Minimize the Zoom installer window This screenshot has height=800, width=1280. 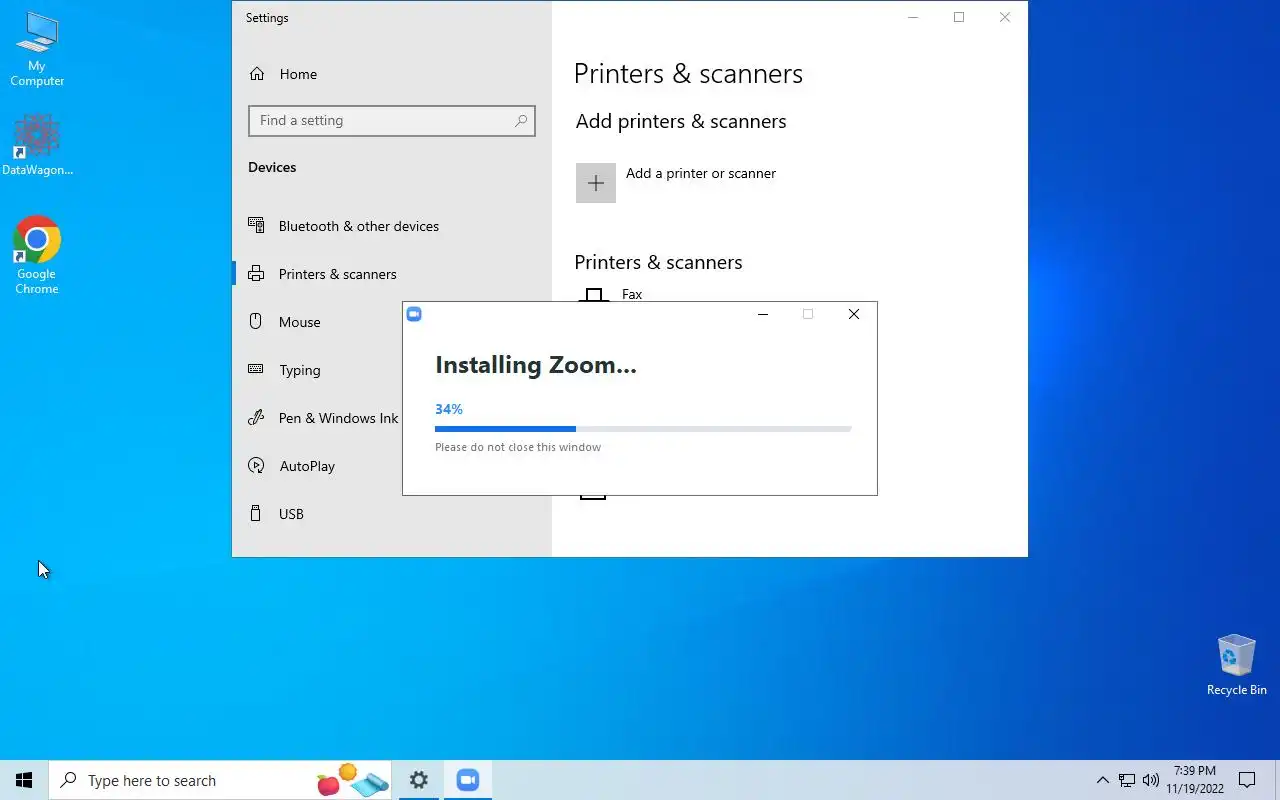pyautogui.click(x=763, y=314)
